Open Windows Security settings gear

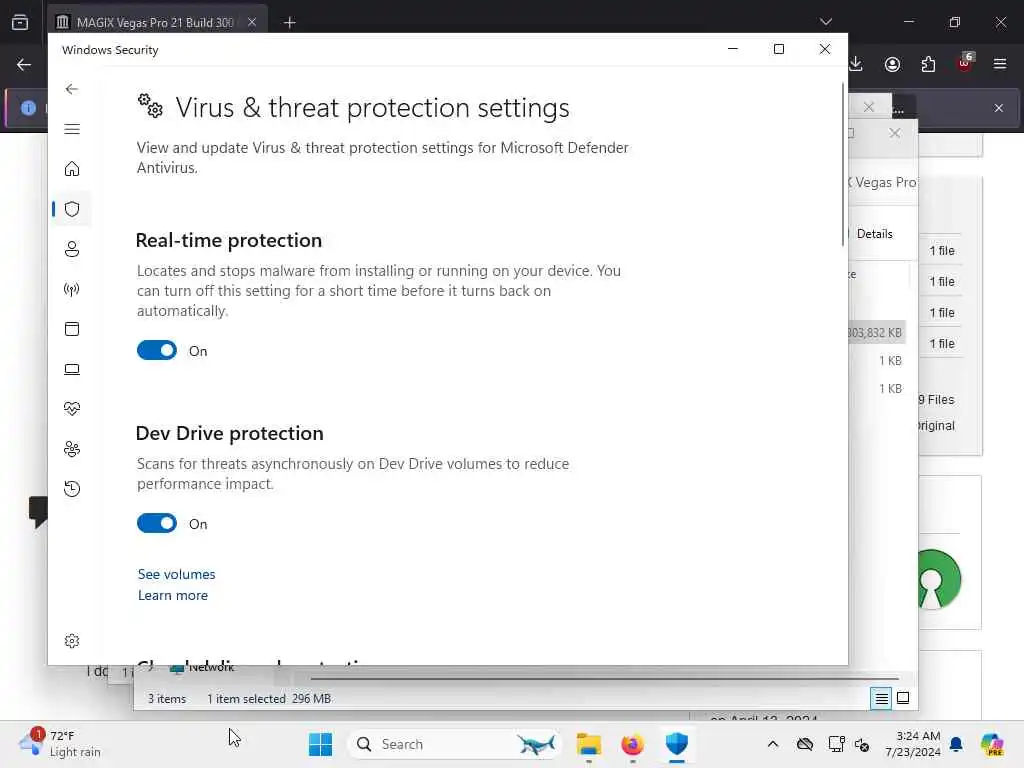[x=72, y=641]
